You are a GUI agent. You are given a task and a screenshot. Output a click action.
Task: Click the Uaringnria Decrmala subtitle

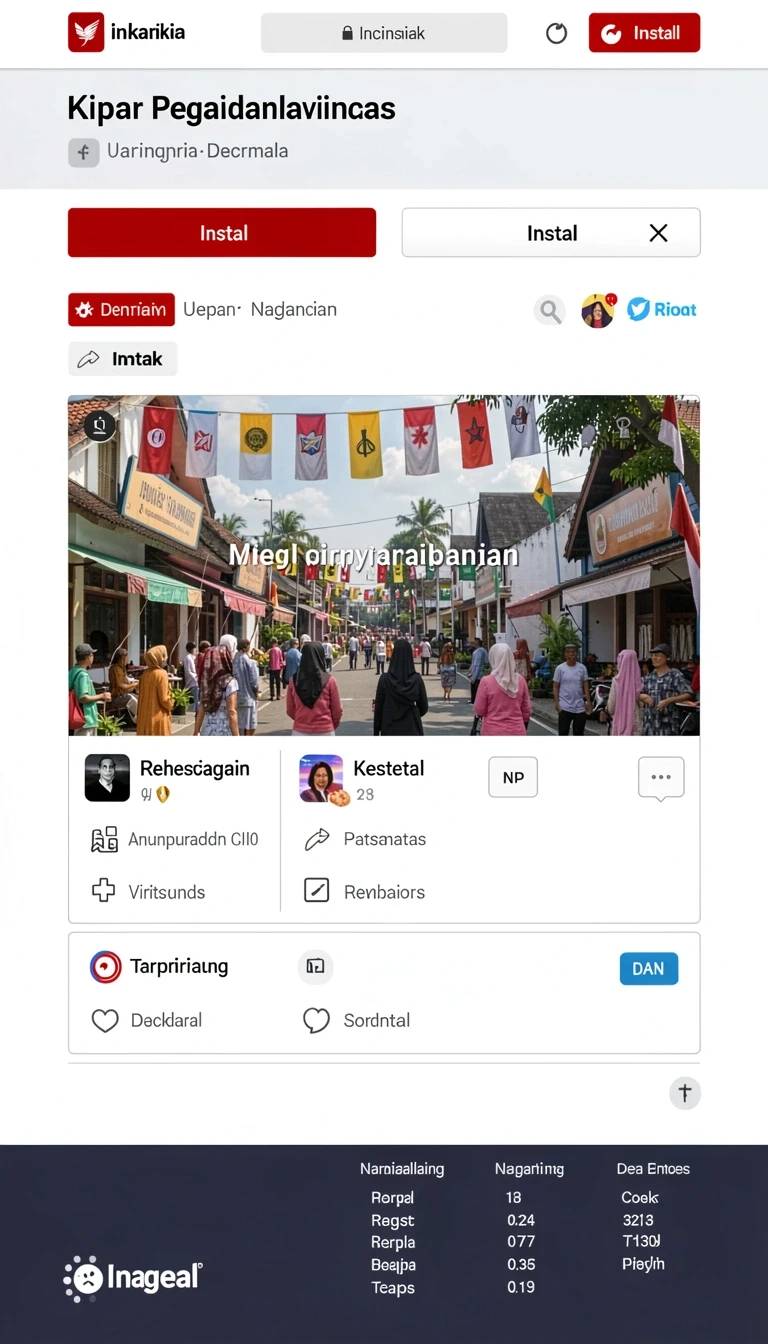(x=197, y=152)
